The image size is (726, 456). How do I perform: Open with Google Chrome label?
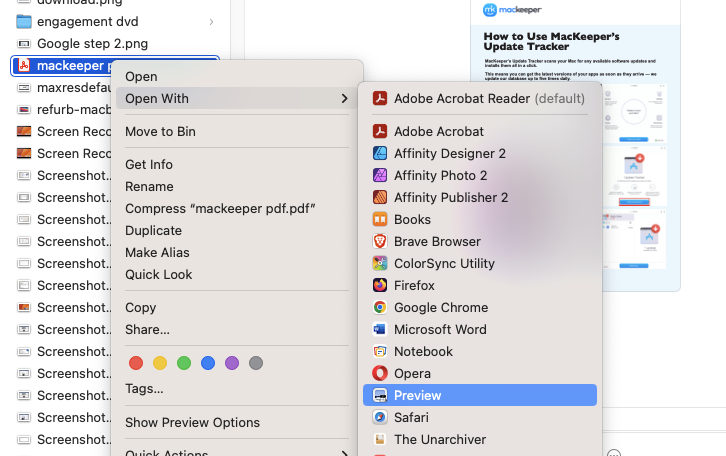441,307
